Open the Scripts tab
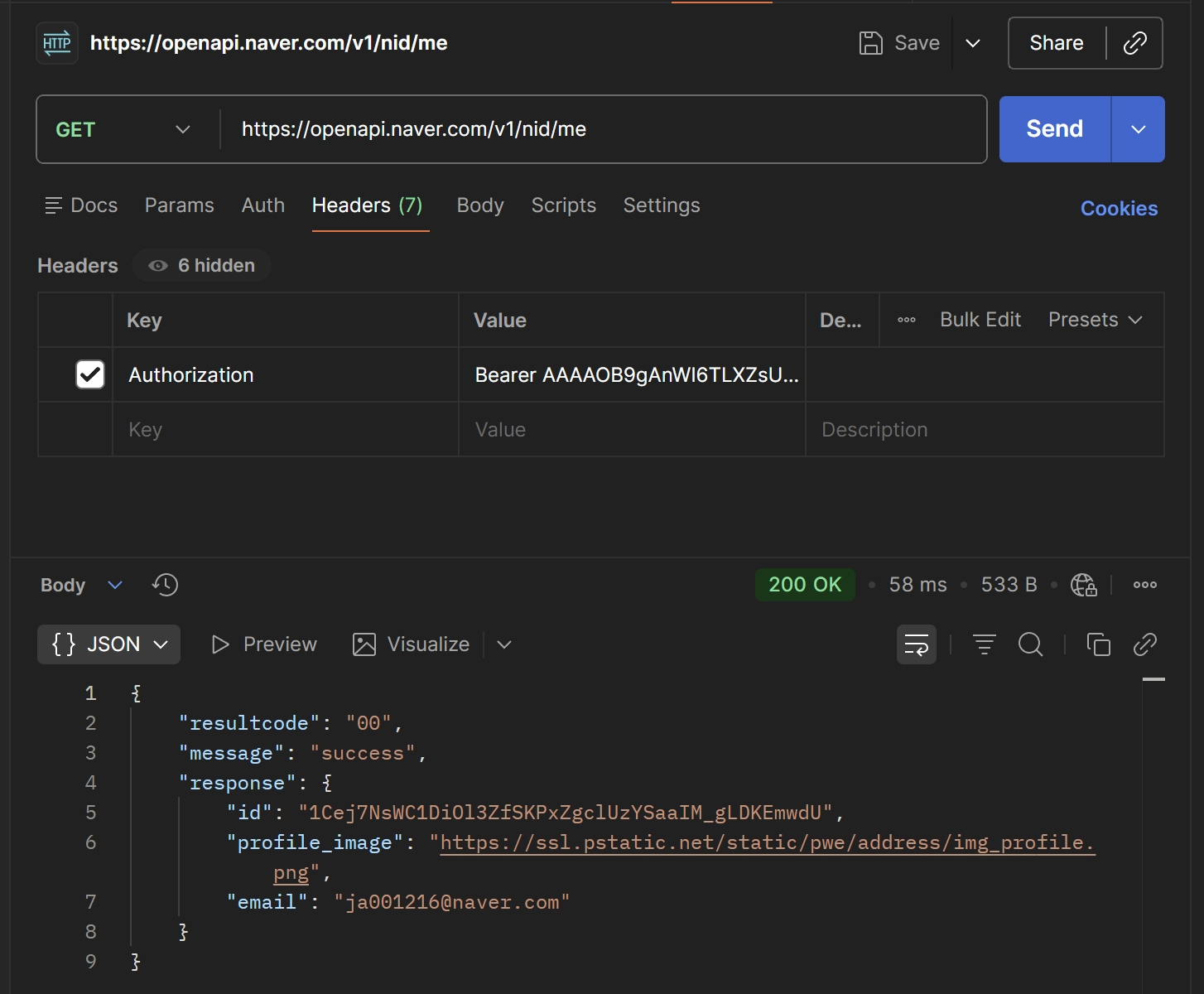The height and width of the screenshot is (994, 1204). pyautogui.click(x=563, y=205)
